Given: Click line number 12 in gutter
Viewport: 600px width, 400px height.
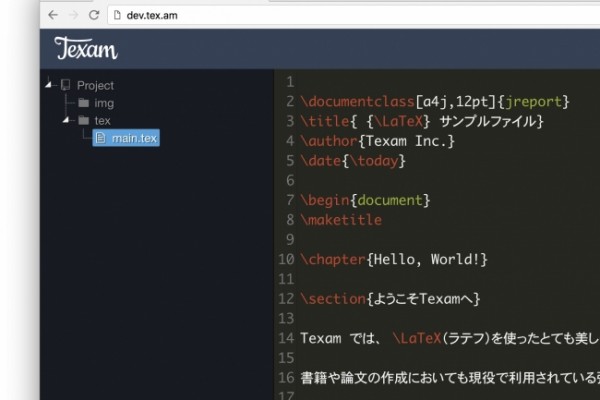Looking at the screenshot, I should point(286,299).
